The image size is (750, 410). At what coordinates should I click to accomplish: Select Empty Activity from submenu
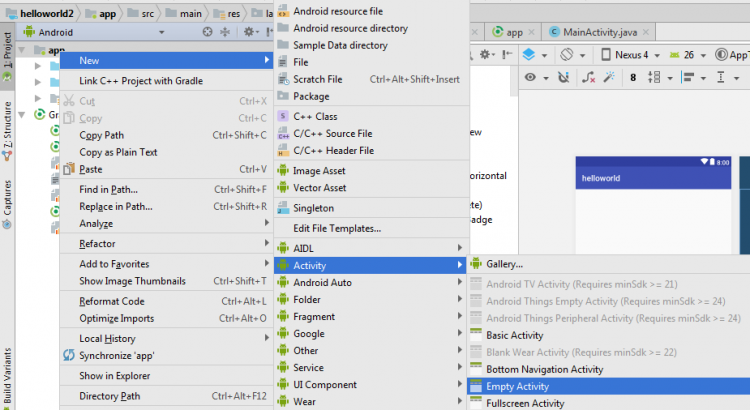pos(517,386)
